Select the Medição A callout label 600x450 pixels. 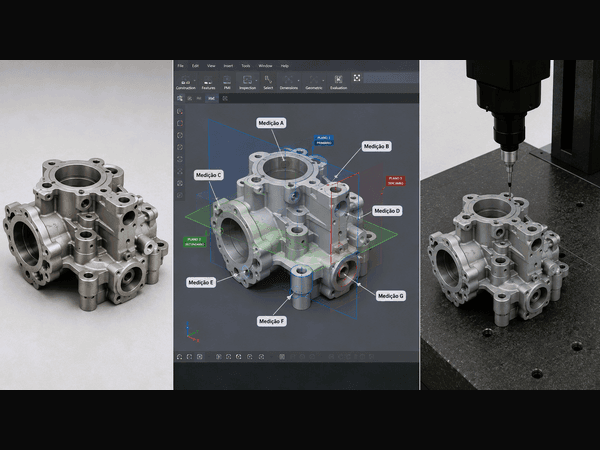click(x=271, y=123)
